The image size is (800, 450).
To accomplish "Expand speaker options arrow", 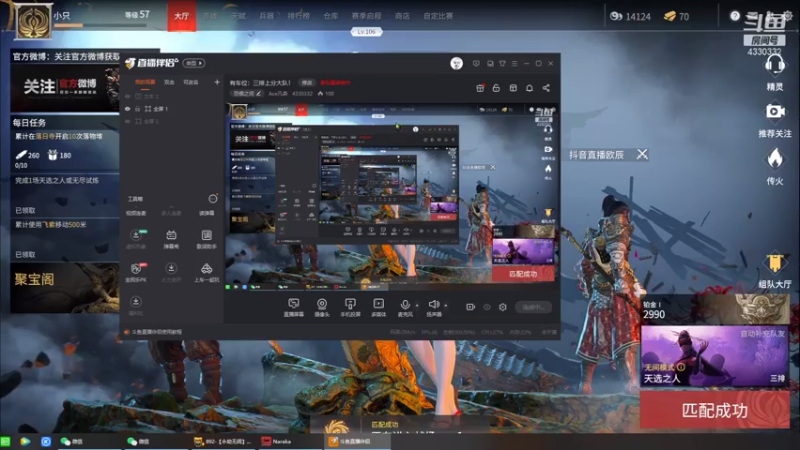I will click(445, 306).
